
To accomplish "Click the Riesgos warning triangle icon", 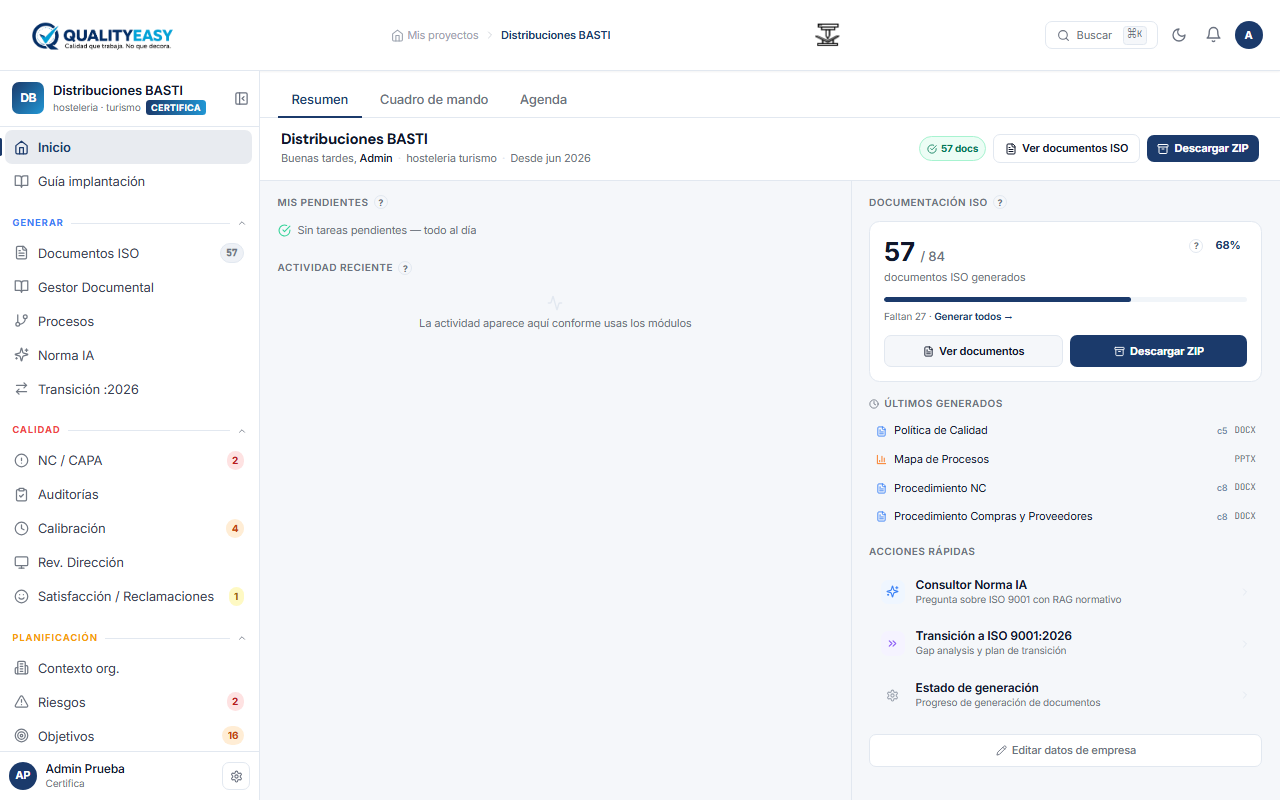I will (x=21, y=702).
